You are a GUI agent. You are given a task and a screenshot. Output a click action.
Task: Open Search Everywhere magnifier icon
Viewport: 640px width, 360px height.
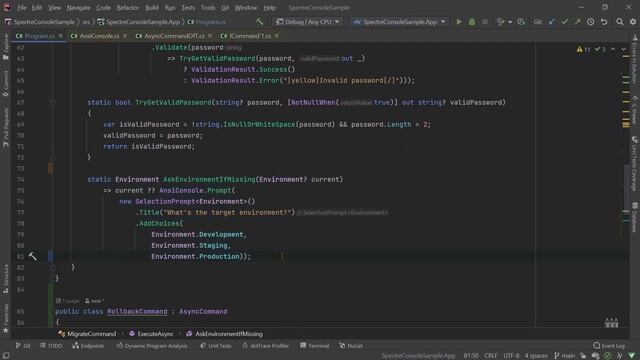click(620, 22)
